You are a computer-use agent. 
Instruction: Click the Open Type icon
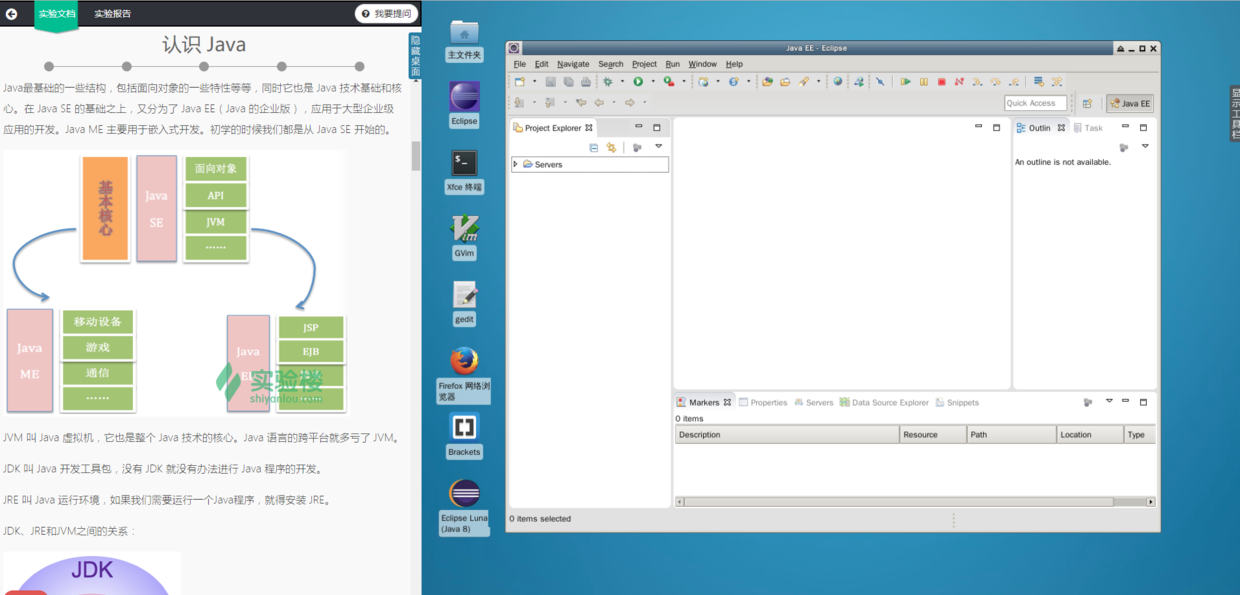767,82
